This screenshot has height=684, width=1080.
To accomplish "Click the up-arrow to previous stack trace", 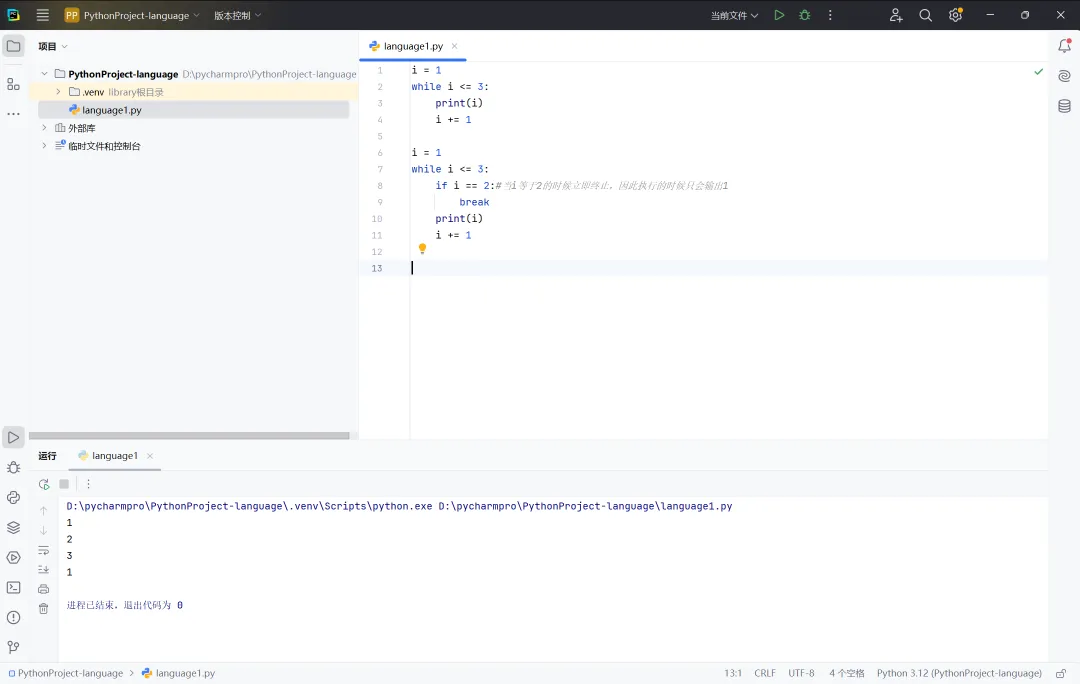I will tap(43, 511).
